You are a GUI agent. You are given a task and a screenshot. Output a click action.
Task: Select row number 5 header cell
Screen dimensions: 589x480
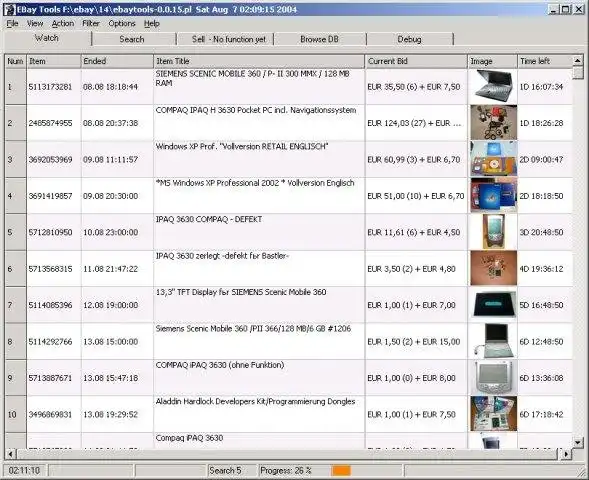tap(15, 232)
